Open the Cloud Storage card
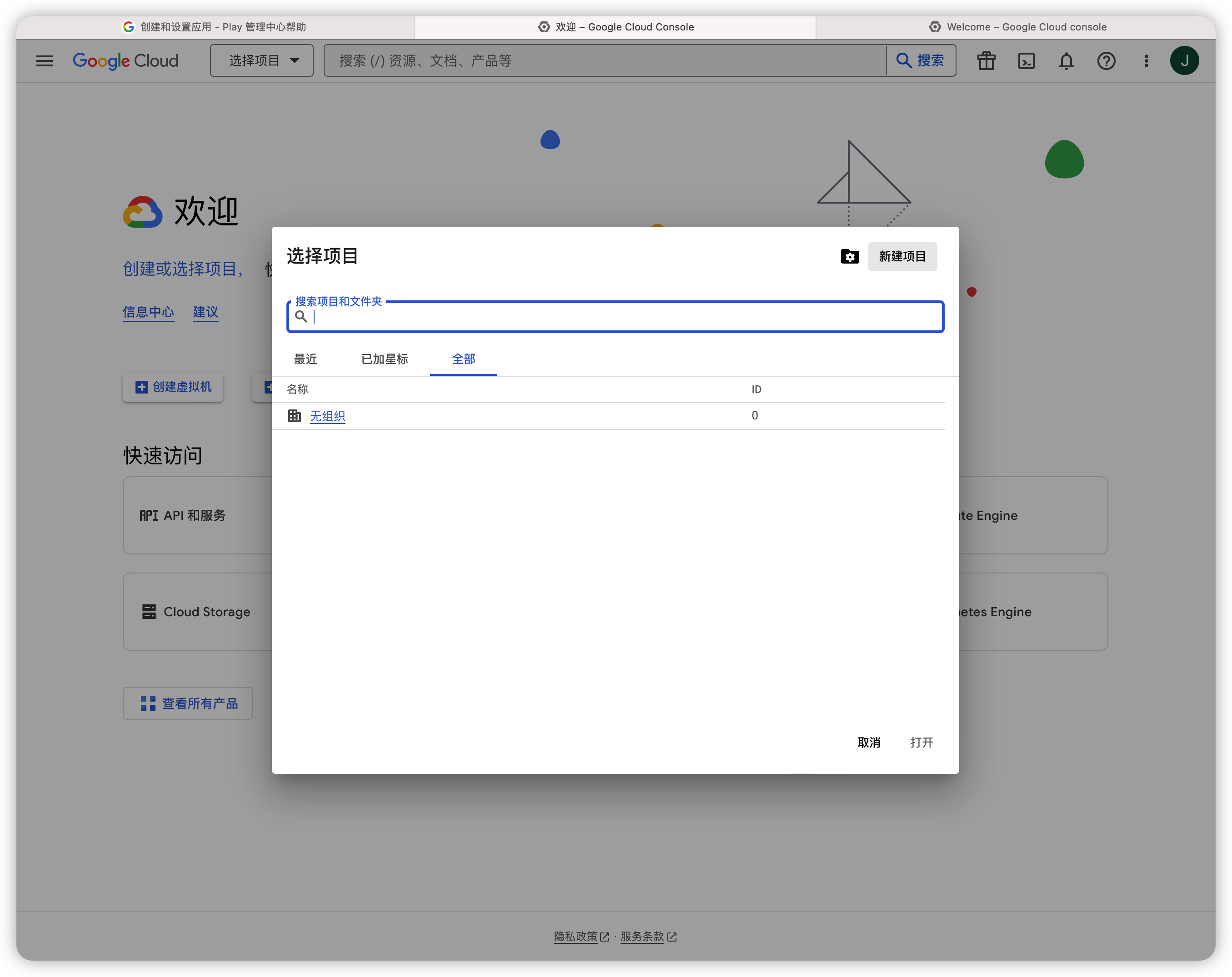This screenshot has height=977, width=1232. (x=198, y=611)
